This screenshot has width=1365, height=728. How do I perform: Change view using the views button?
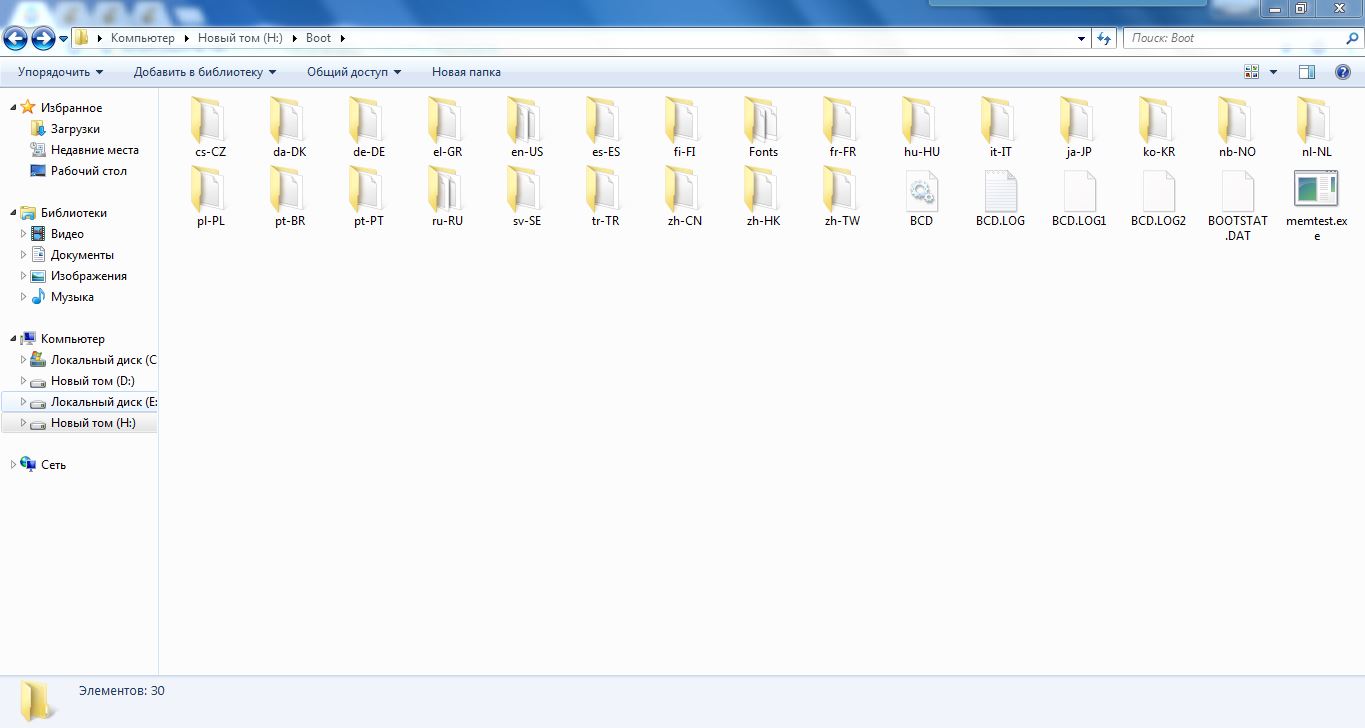[x=1252, y=72]
